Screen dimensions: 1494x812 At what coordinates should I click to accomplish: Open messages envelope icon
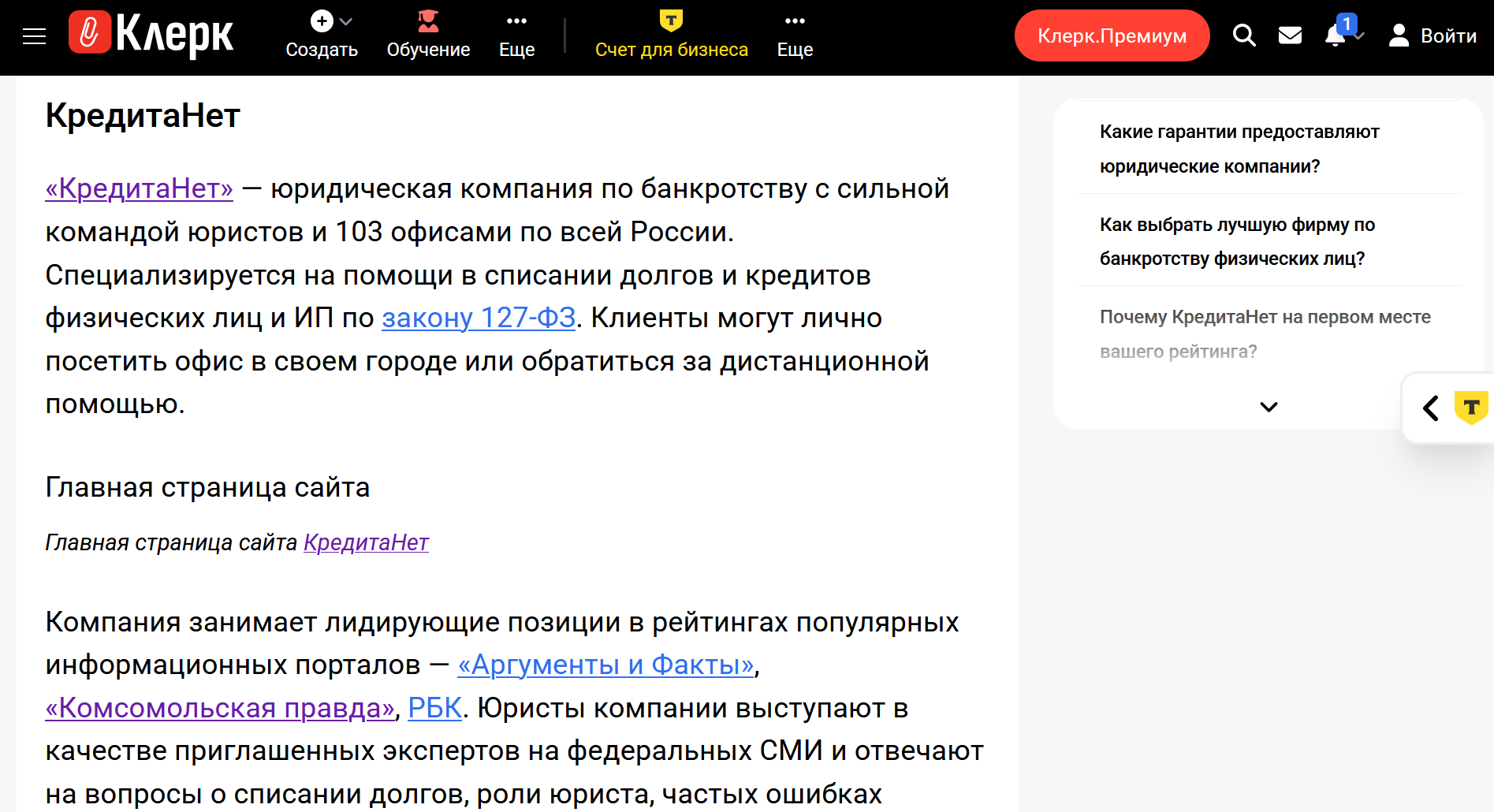click(x=1290, y=35)
